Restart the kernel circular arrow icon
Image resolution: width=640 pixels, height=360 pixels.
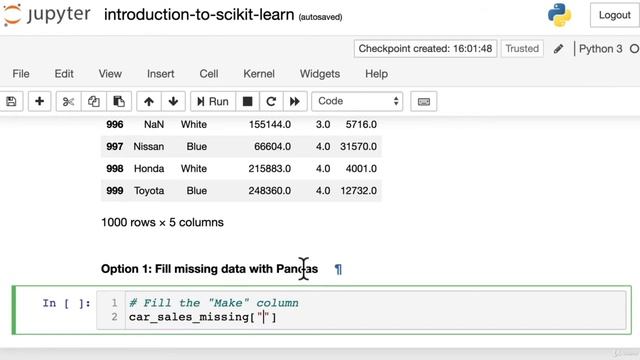coord(271,101)
